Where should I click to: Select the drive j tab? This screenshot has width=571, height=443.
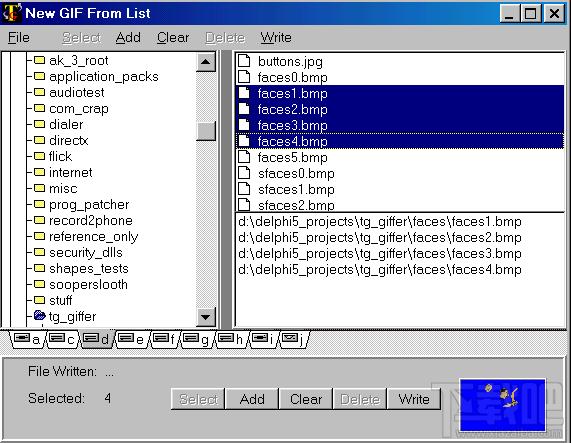click(x=294, y=339)
